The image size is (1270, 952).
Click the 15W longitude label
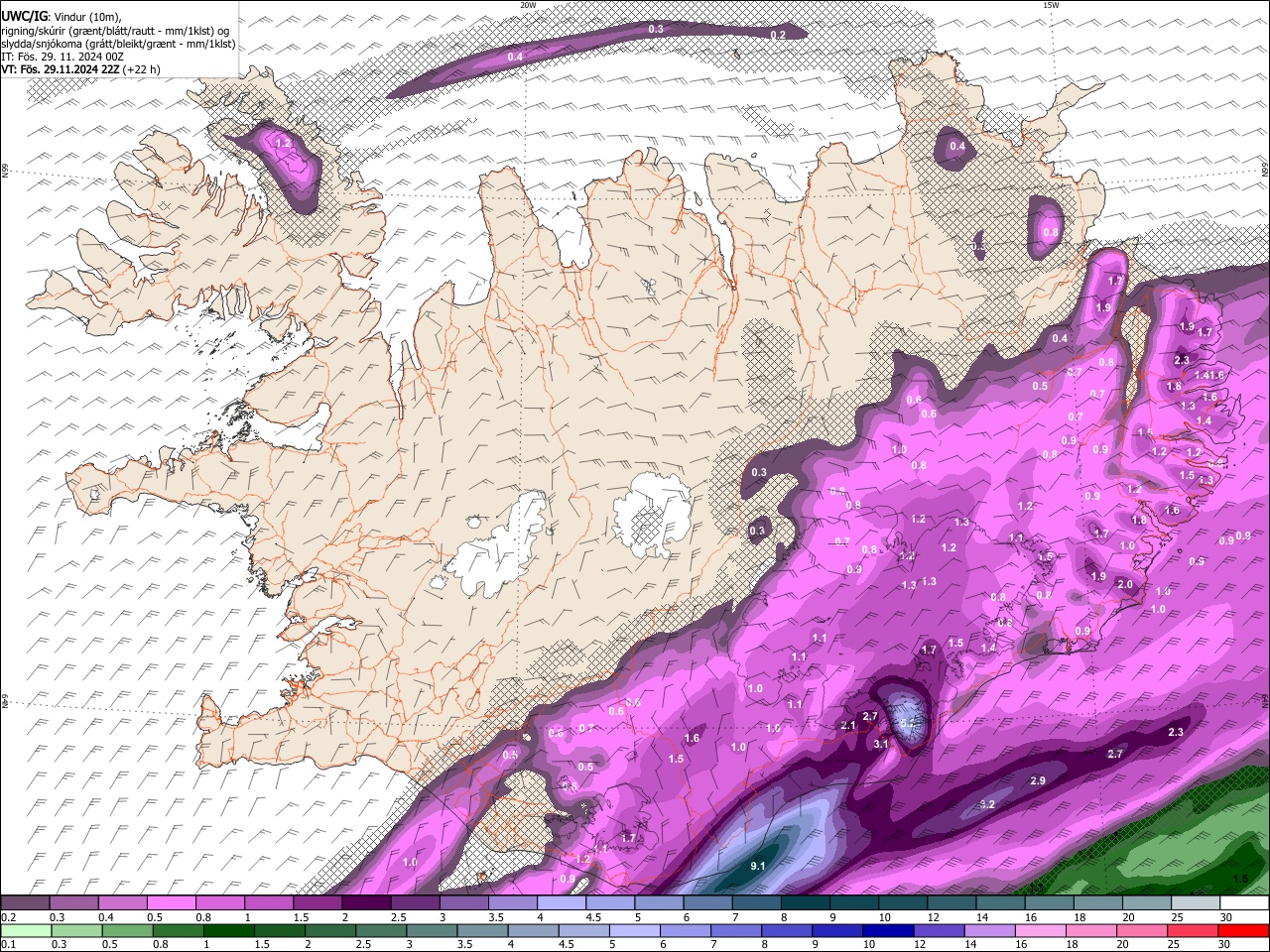tap(1052, 5)
